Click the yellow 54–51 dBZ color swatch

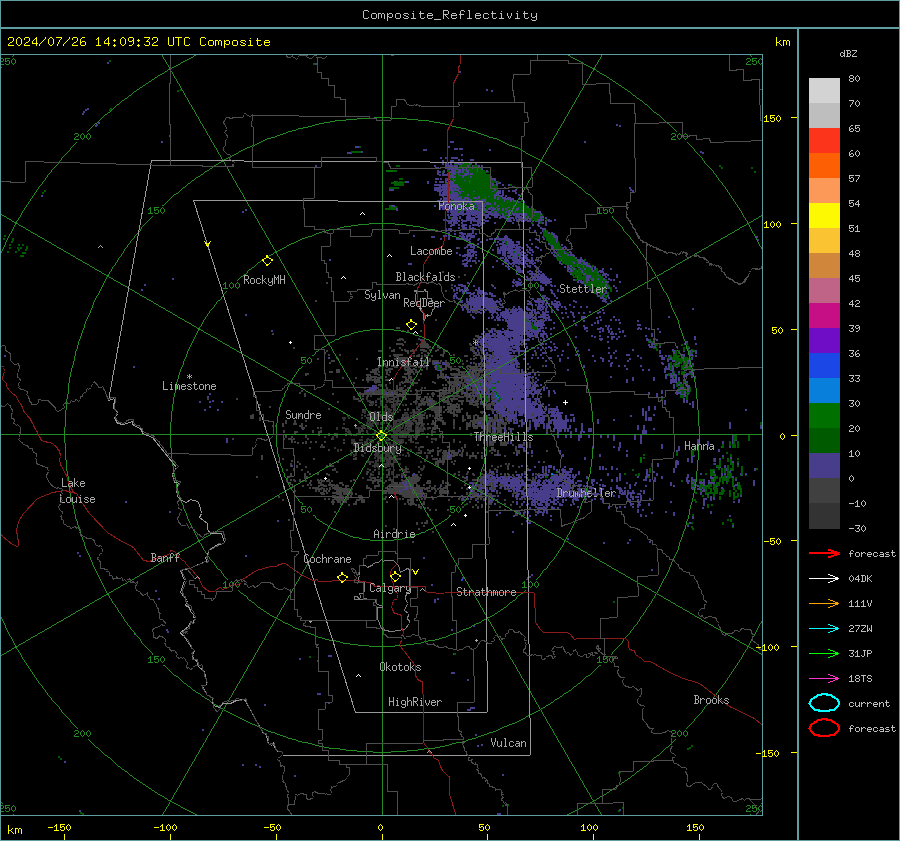click(x=824, y=216)
